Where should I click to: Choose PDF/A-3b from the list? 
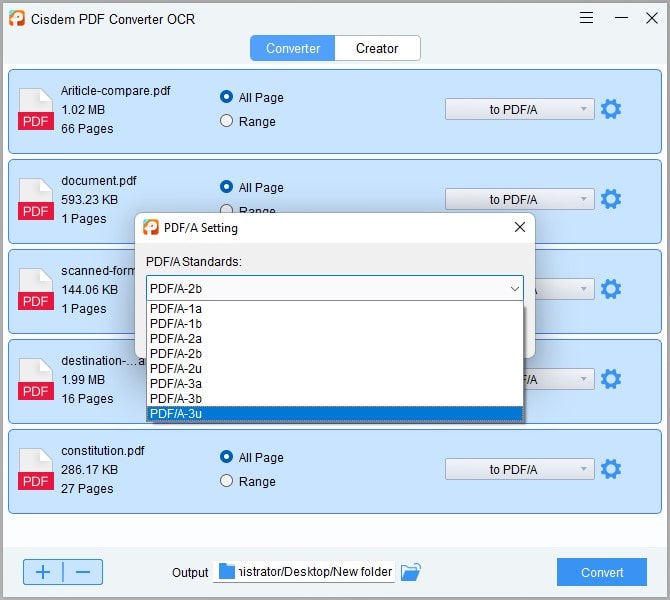335,398
